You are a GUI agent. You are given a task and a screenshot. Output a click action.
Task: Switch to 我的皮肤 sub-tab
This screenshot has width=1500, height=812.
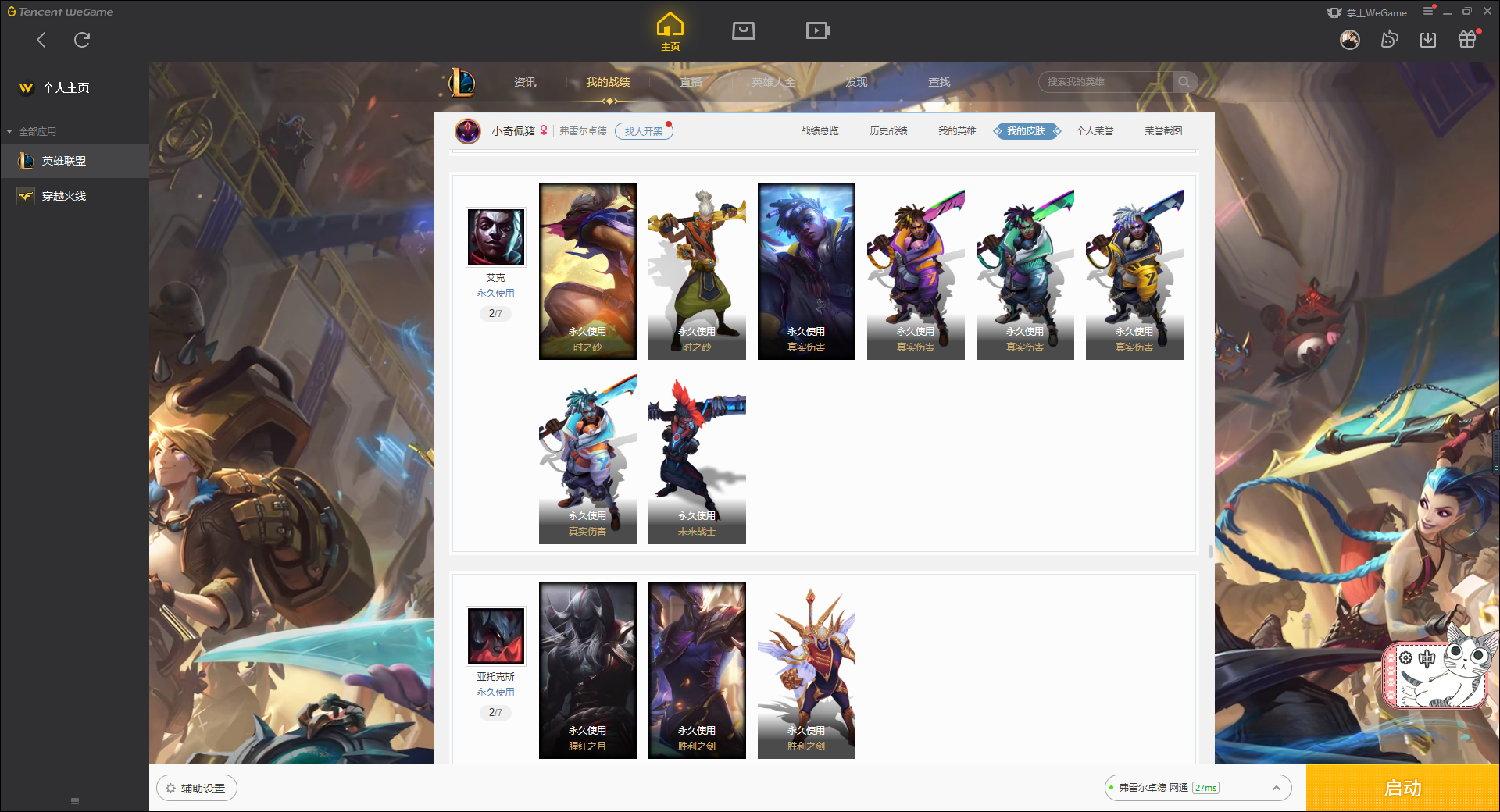coord(1027,131)
